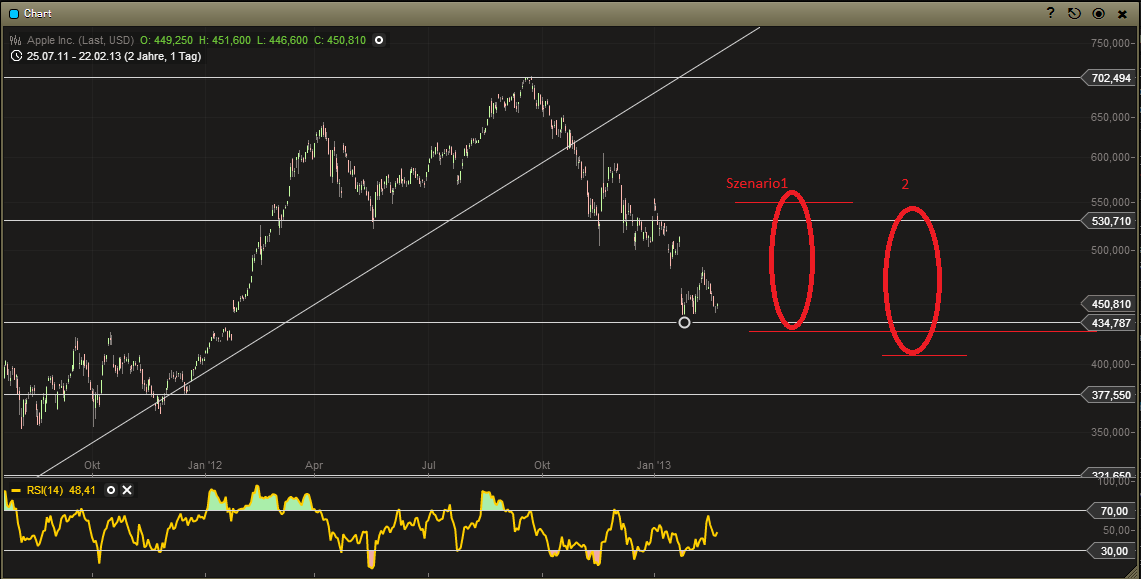This screenshot has width=1141, height=579.
Task: Click the 530,710 resistance level label
Action: point(1109,221)
